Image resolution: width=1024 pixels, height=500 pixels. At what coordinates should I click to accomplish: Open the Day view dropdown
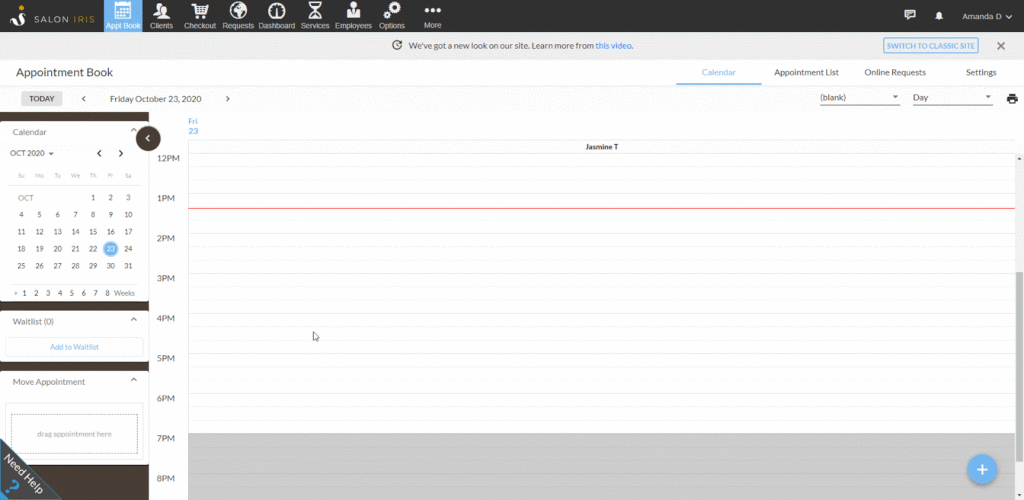coord(951,98)
